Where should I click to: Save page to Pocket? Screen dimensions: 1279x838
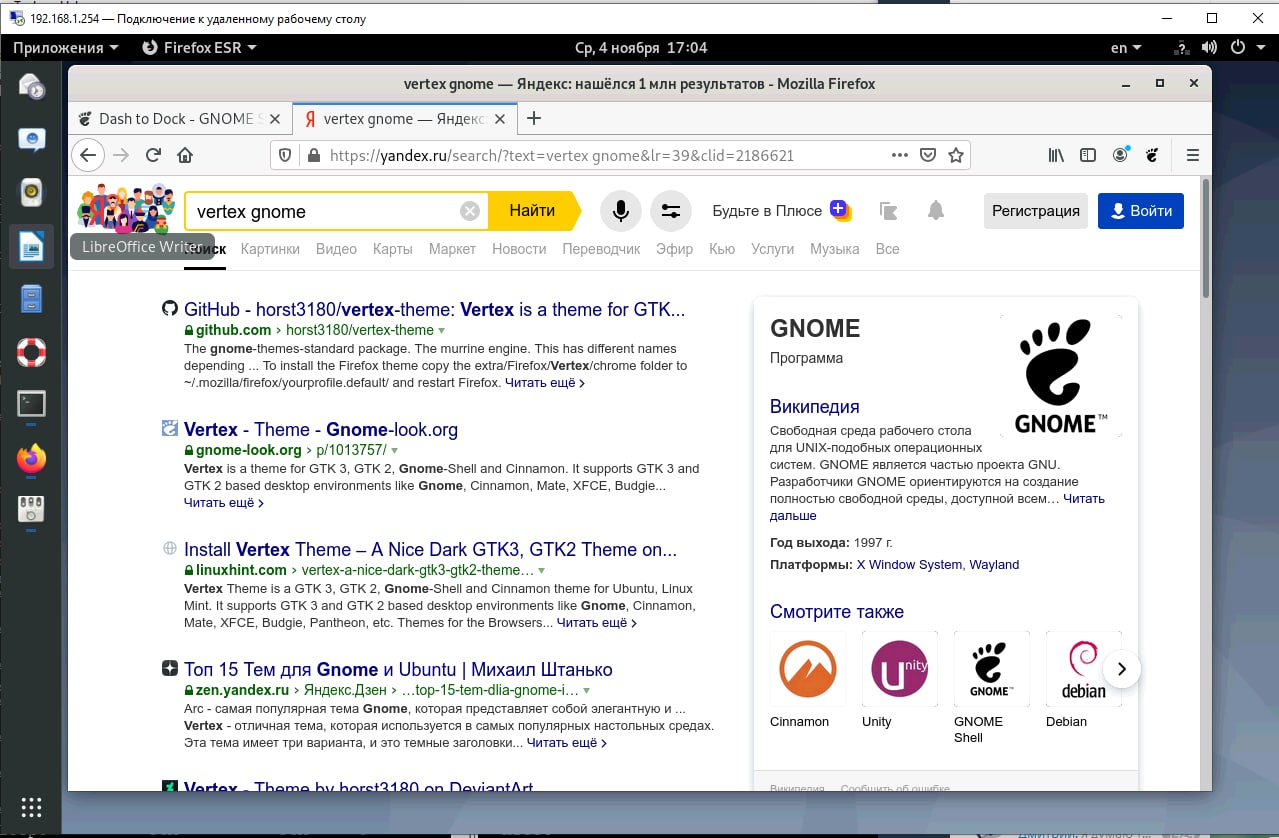click(928, 155)
